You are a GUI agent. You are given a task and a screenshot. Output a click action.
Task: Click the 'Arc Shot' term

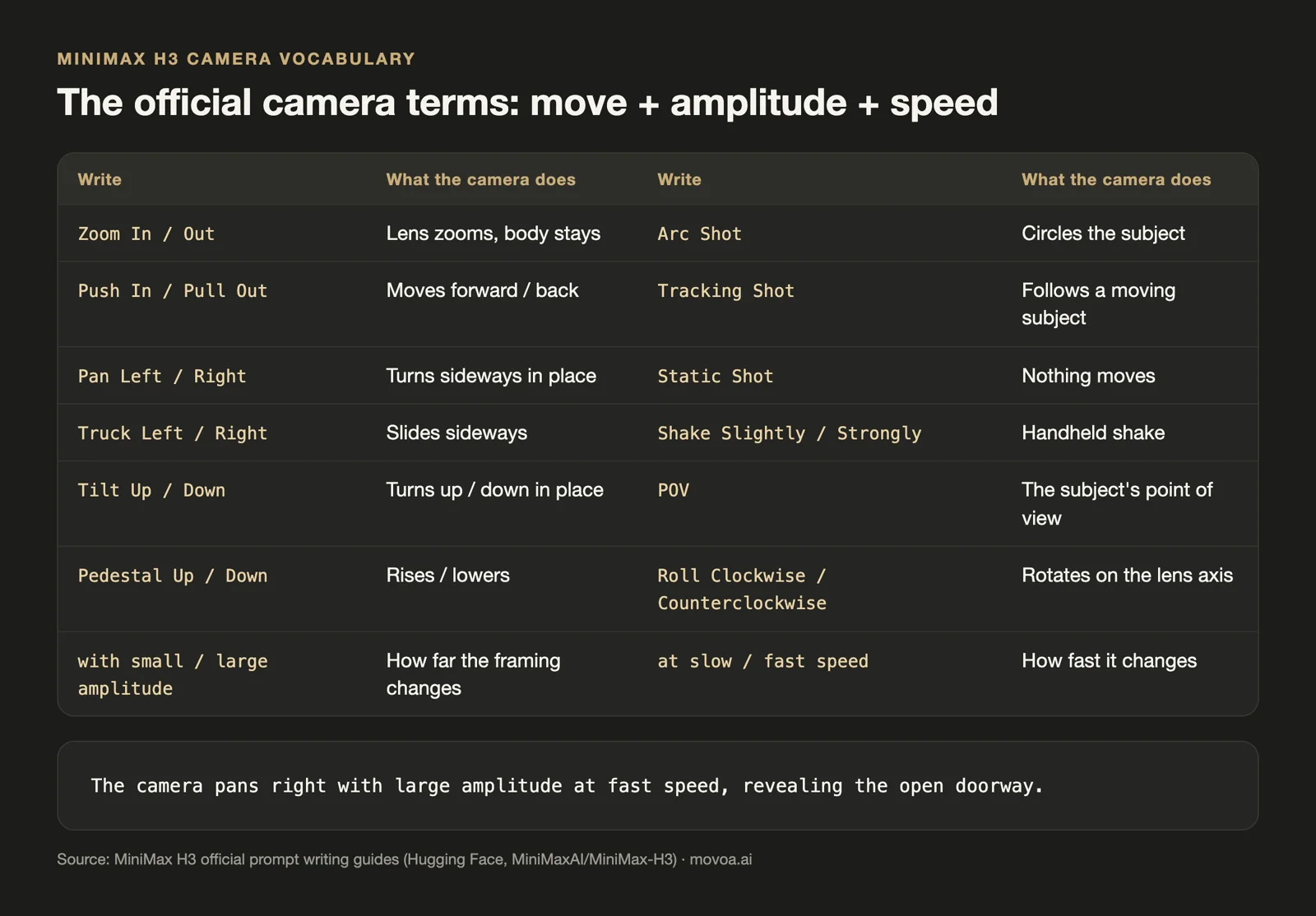[699, 234]
